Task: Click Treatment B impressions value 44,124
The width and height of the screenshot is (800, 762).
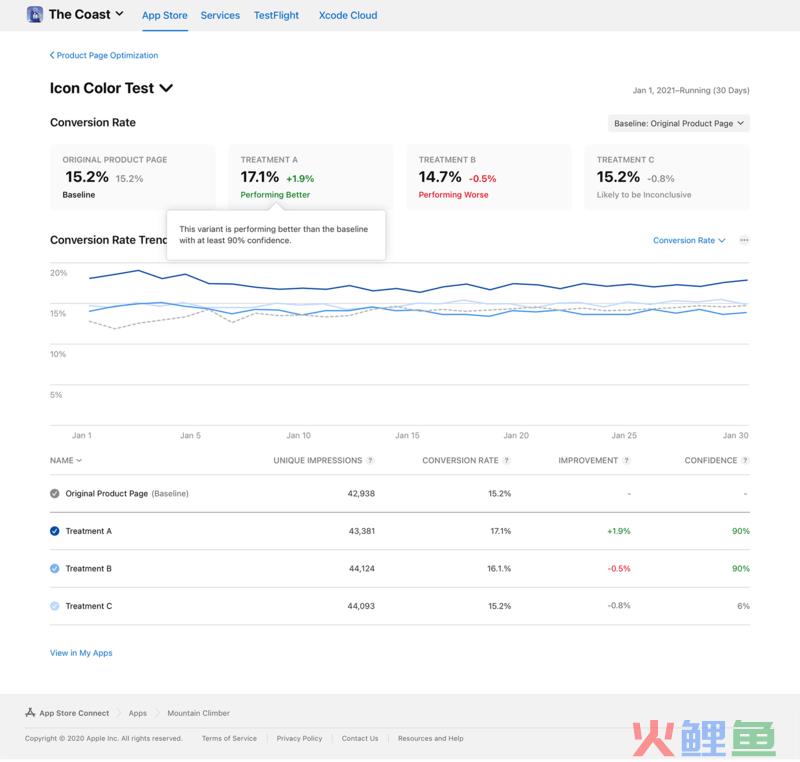Action: pos(362,568)
